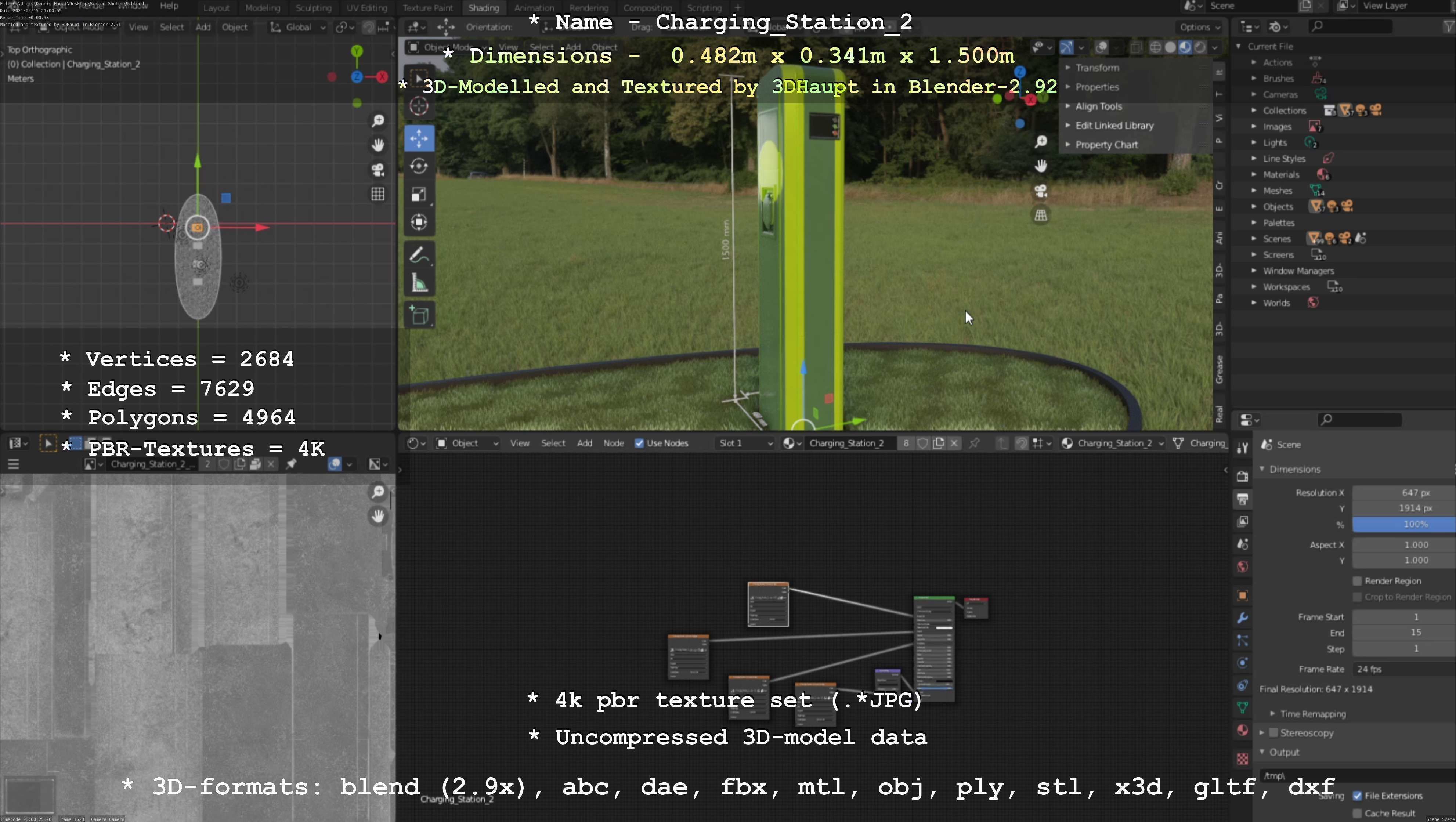Select the Annotate pencil tool
Screen dimensions: 1456x822
pyautogui.click(x=419, y=256)
